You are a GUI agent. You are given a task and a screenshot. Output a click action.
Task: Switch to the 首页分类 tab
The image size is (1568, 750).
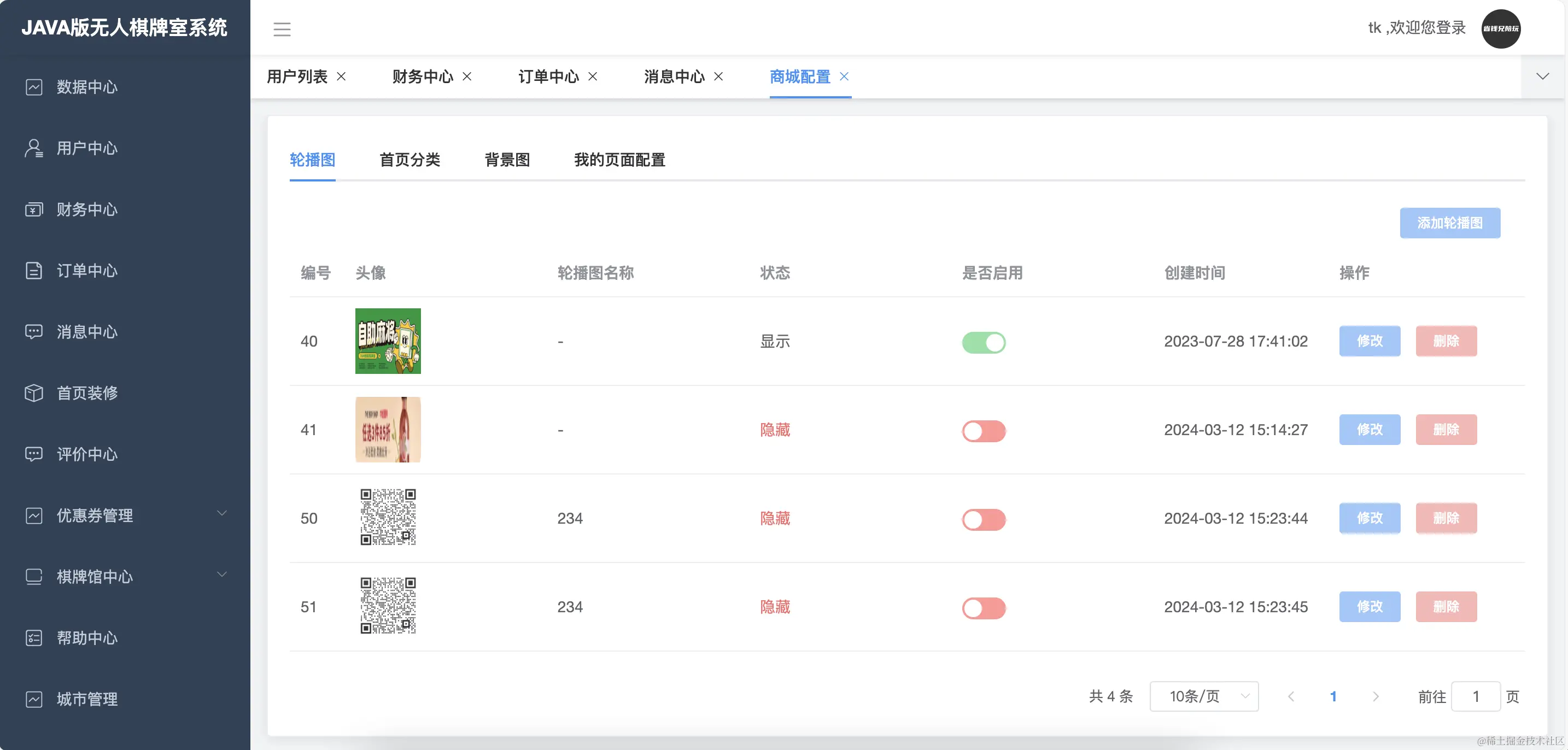pyautogui.click(x=409, y=160)
